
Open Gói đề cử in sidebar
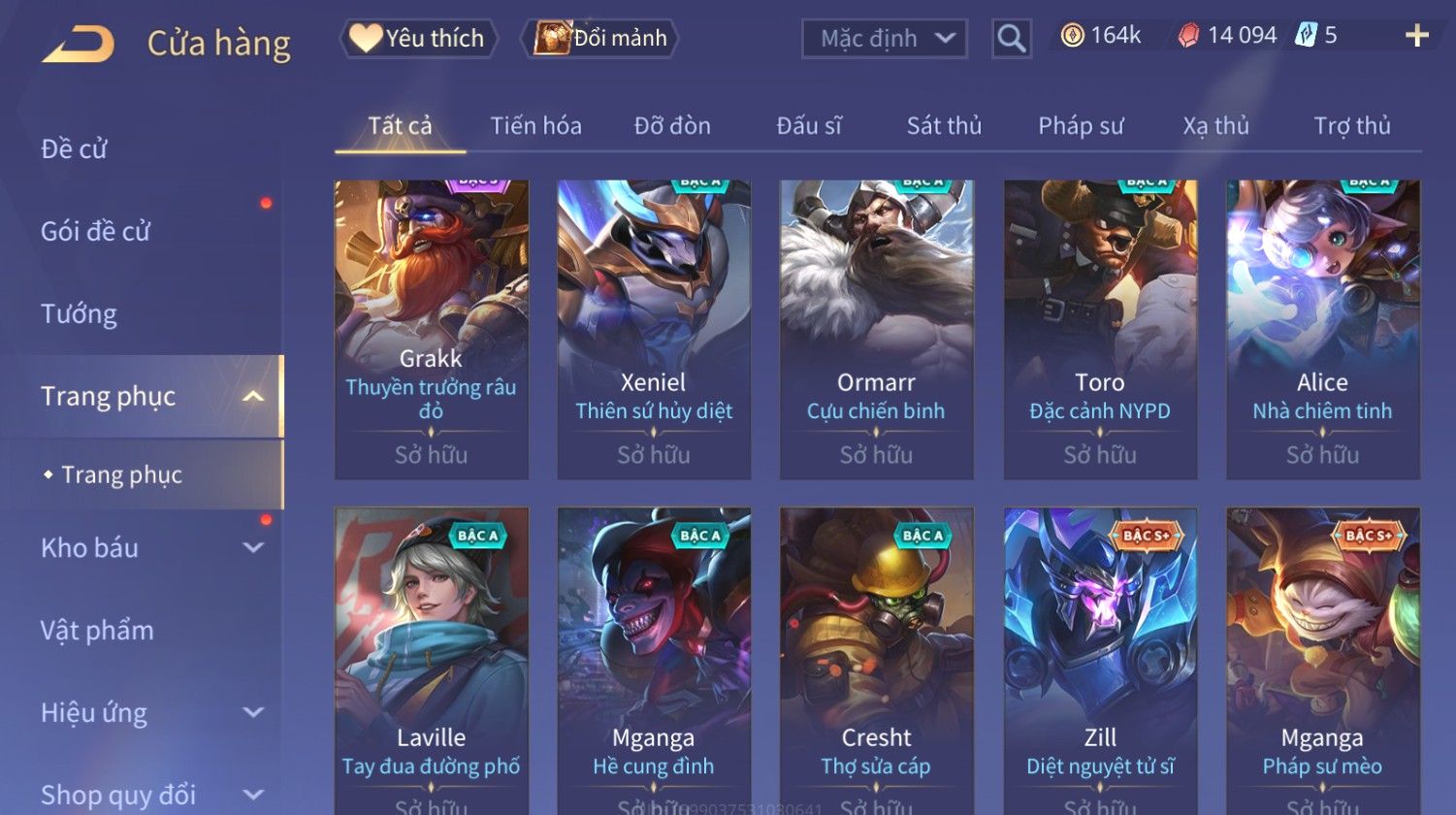click(x=95, y=232)
